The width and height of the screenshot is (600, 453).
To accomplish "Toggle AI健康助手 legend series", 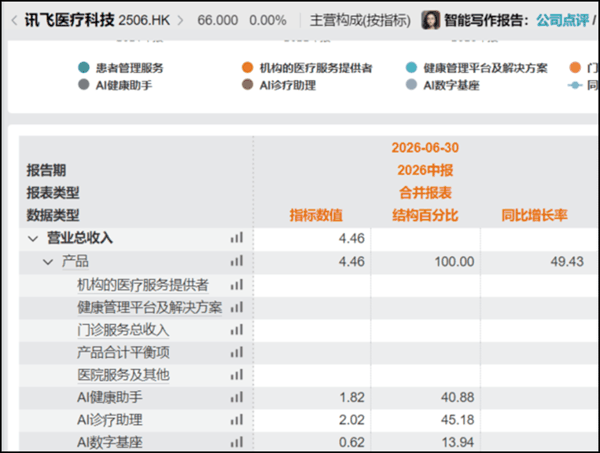I will [x=115, y=85].
